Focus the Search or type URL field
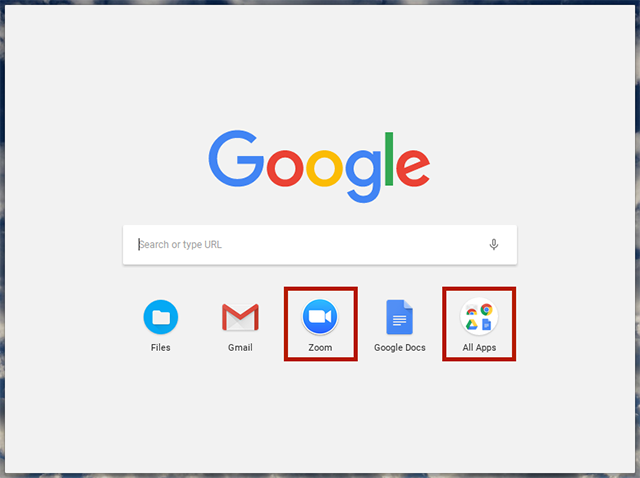640x478 pixels. click(x=320, y=245)
